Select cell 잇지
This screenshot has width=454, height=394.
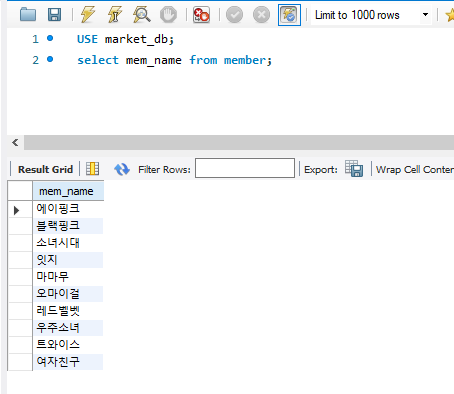68,260
